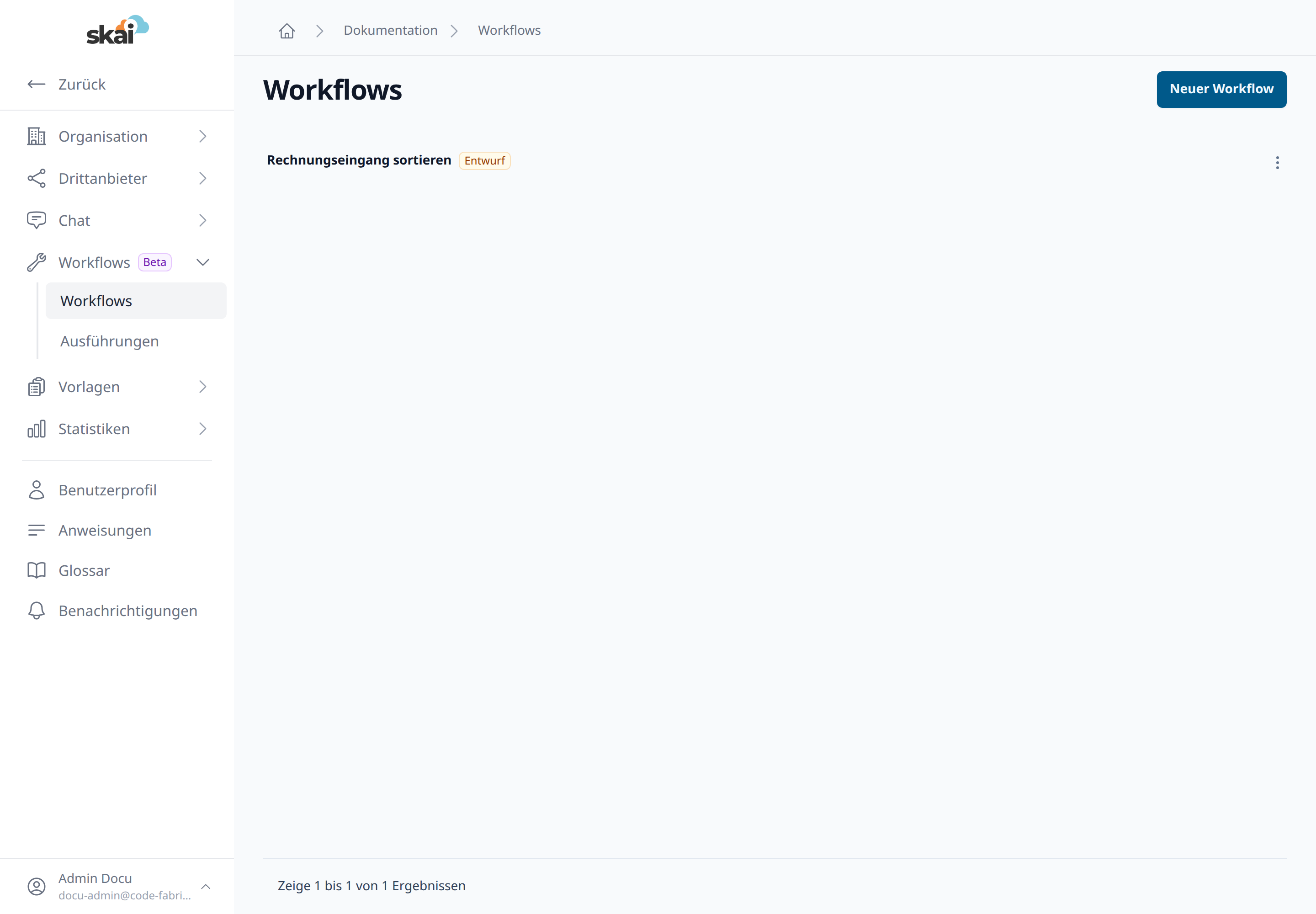Click the Workflows page heading

point(333,90)
